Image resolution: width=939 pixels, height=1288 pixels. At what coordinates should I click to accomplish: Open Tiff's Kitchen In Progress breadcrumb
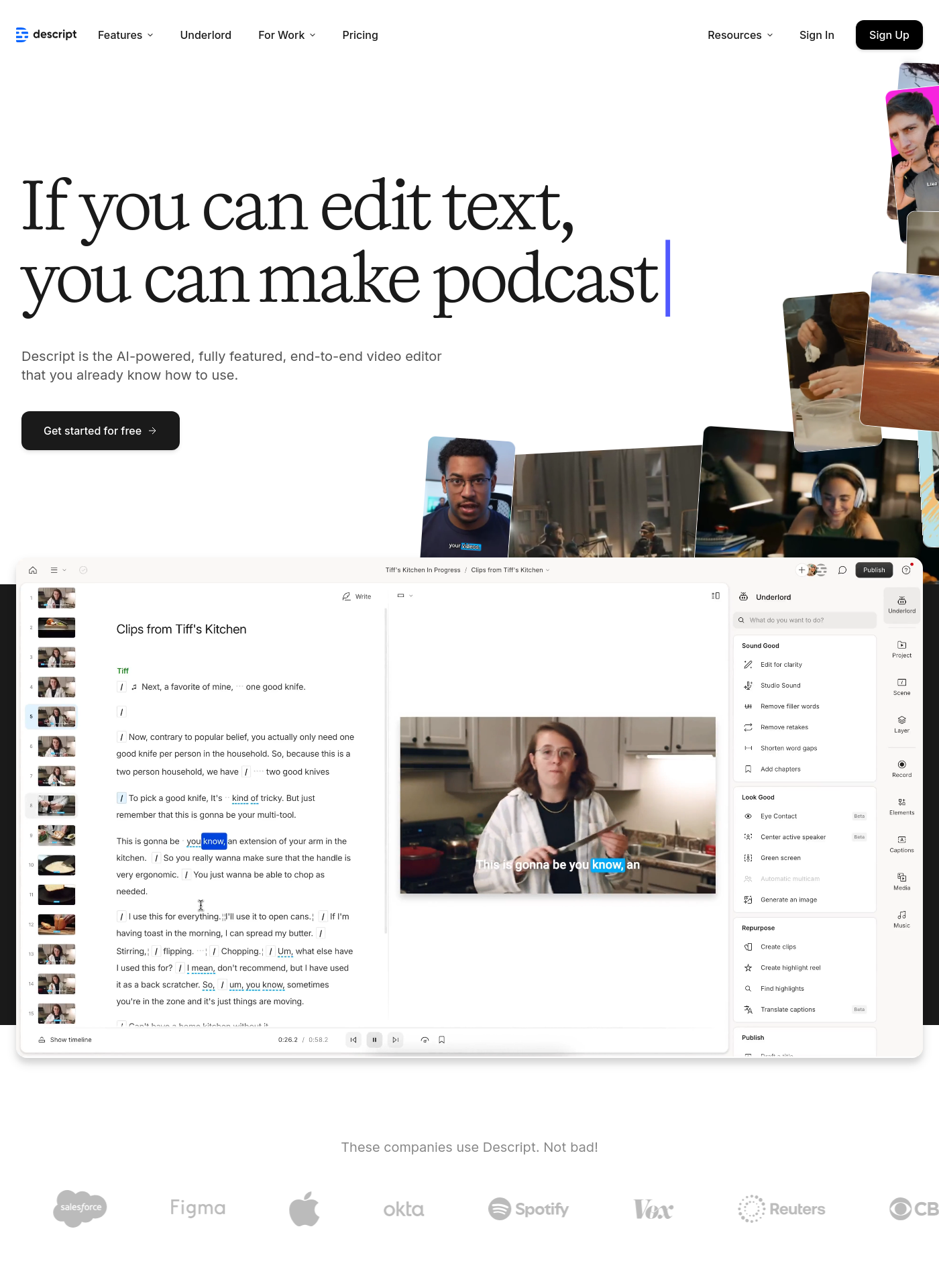tap(423, 570)
